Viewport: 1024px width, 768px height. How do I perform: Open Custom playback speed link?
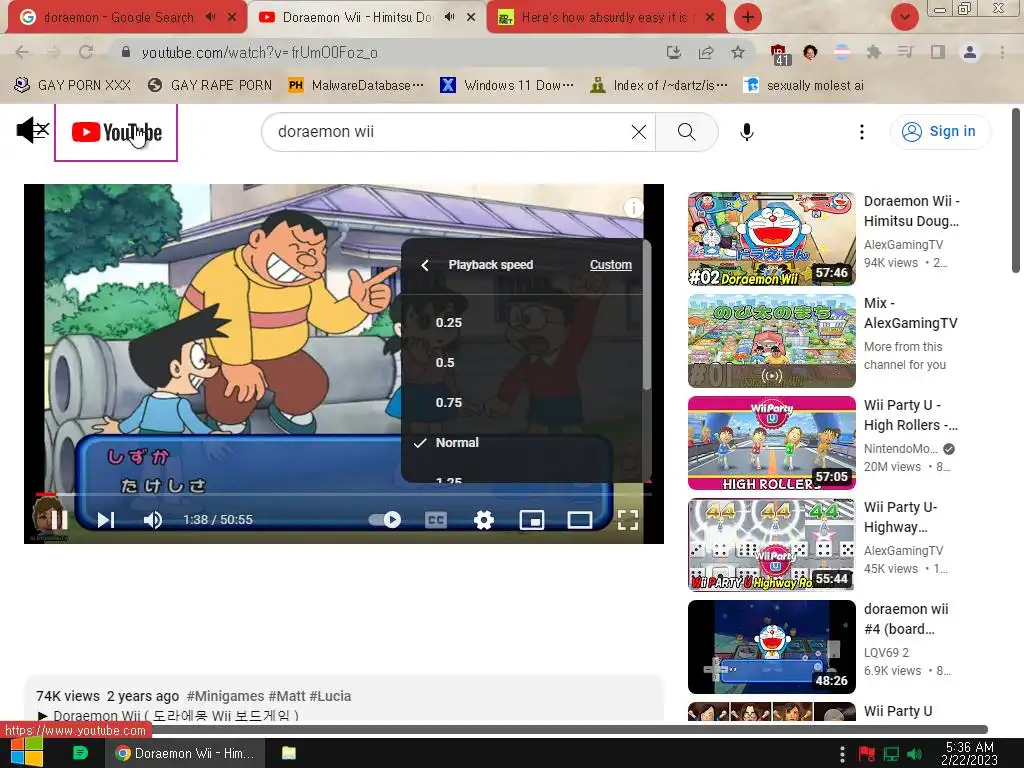click(611, 265)
